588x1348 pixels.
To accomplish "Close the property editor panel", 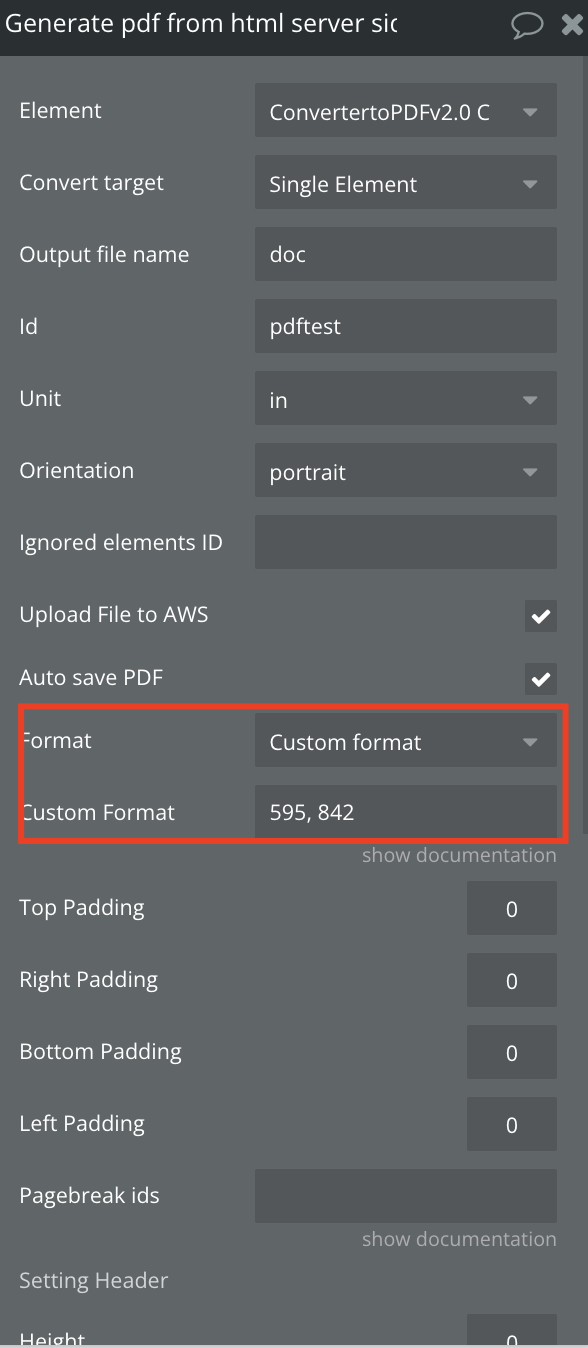I will coord(571,26).
